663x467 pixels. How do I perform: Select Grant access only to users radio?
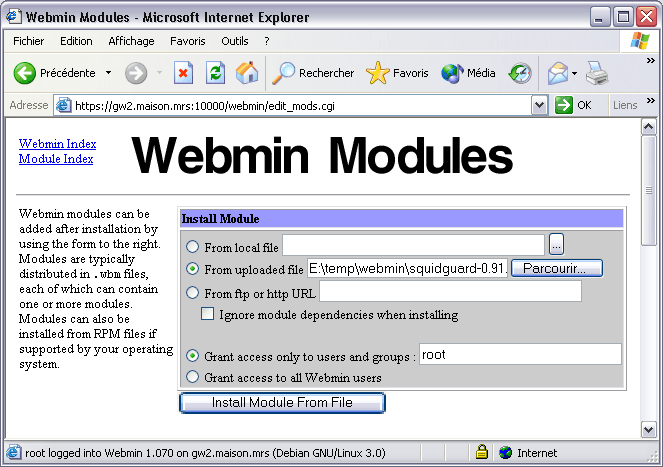point(192,356)
